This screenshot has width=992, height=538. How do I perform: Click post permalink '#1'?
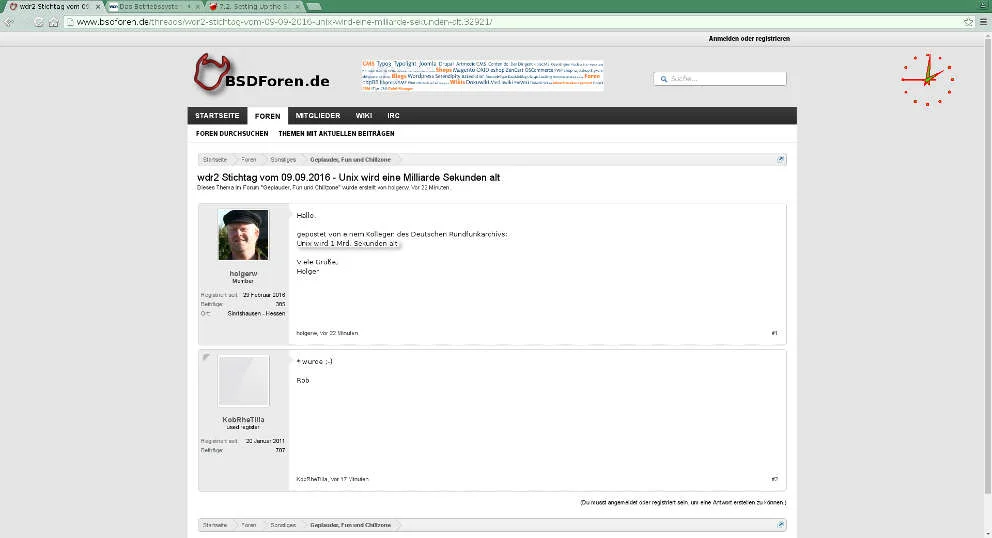point(774,333)
